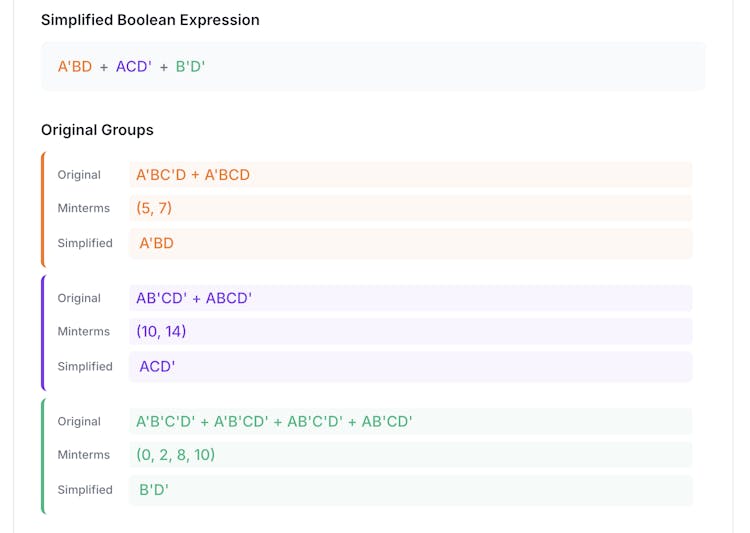Select the orange A'BD term in expression

point(75,67)
